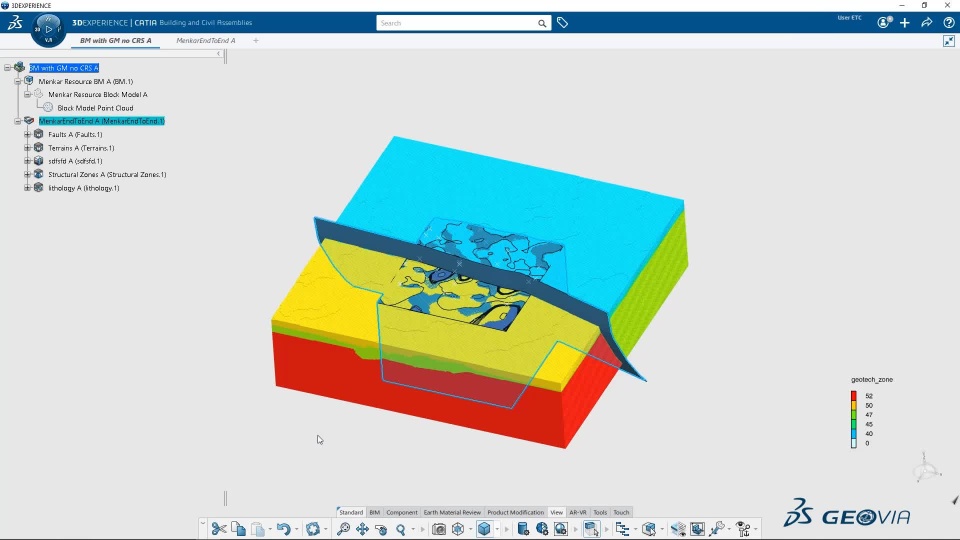Collapse the Menkar Resource Block Model A node
Image resolution: width=960 pixels, height=540 pixels.
pyautogui.click(x=28, y=95)
